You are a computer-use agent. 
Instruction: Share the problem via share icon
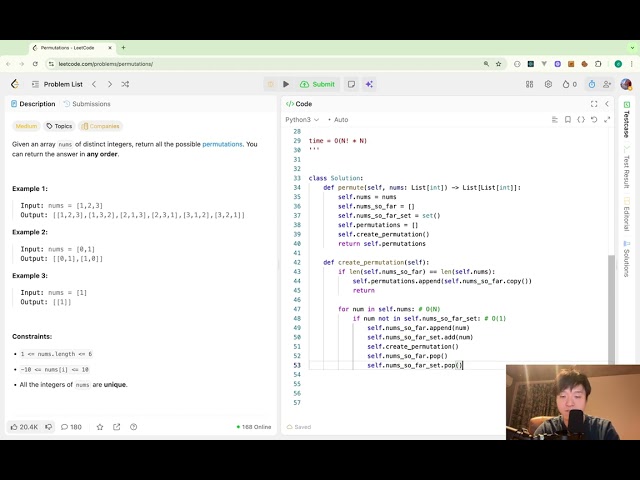point(117,427)
